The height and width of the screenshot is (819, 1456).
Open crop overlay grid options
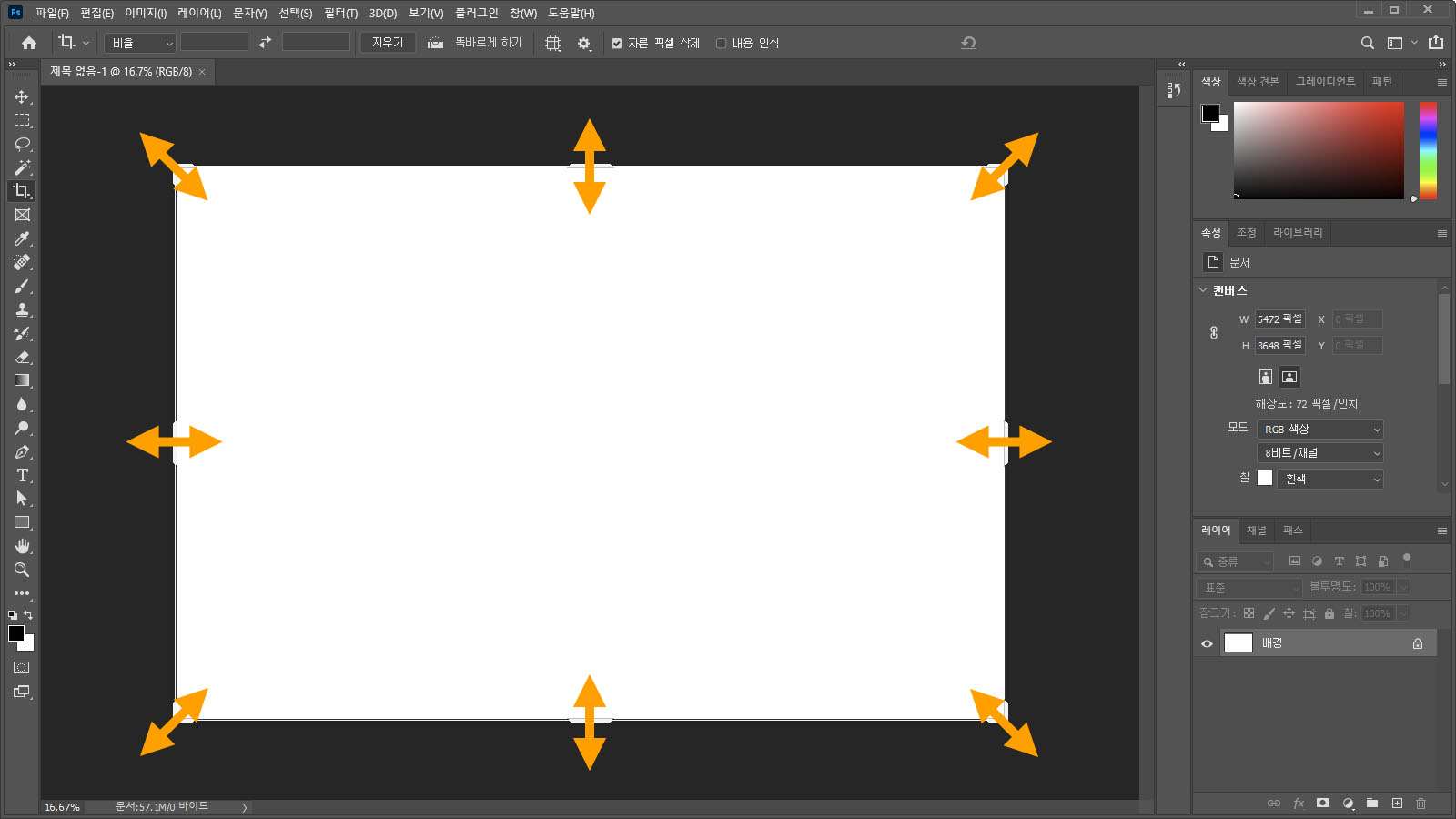point(552,43)
